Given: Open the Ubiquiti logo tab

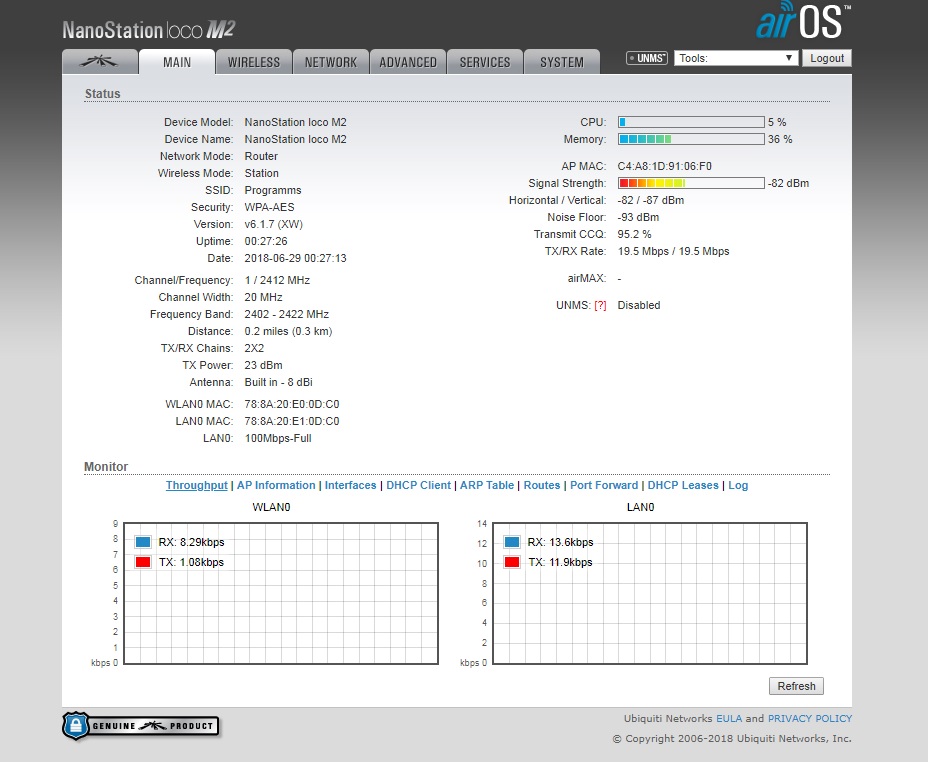Looking at the screenshot, I should (99, 62).
